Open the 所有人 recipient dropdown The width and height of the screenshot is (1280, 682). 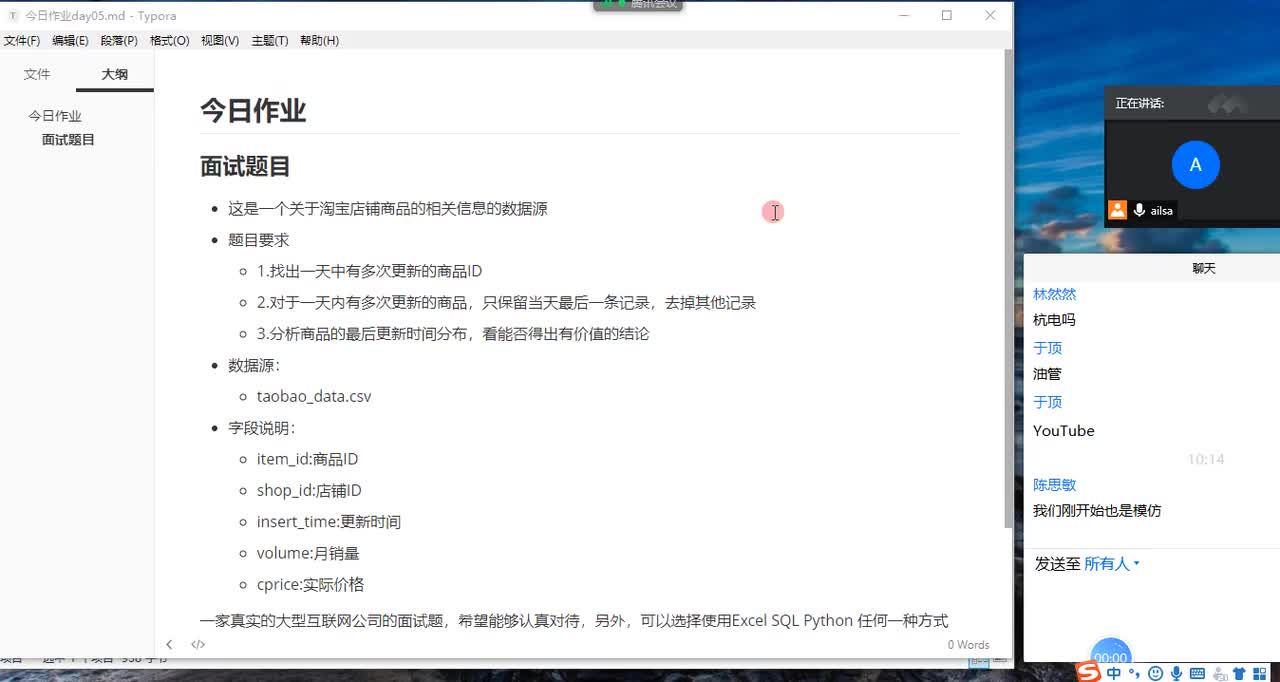point(1112,564)
